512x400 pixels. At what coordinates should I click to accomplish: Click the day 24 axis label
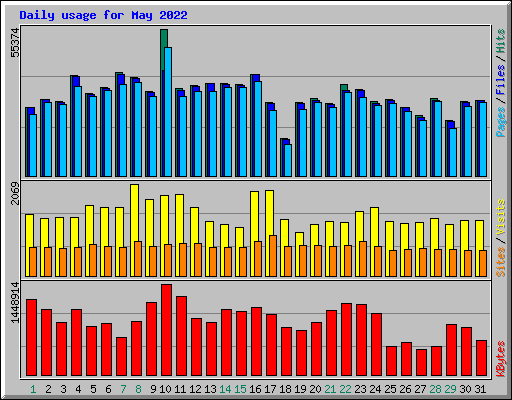[x=376, y=389]
